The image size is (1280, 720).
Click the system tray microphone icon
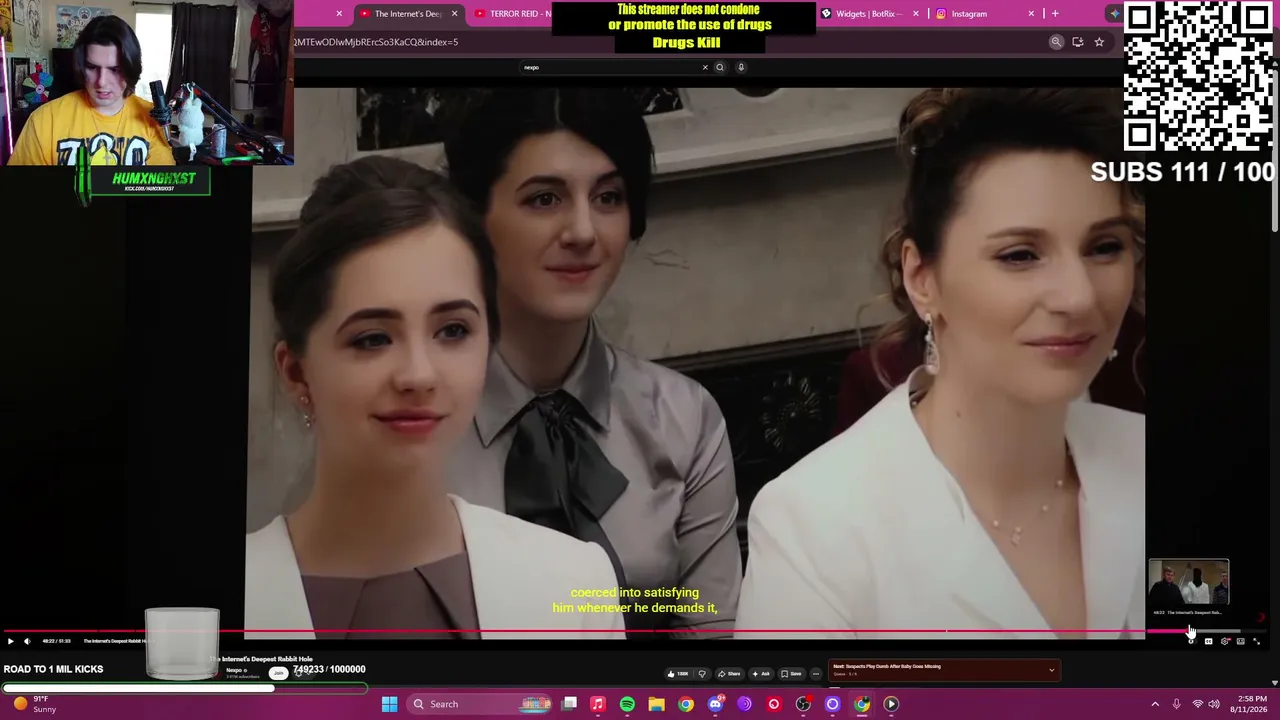click(x=1176, y=704)
